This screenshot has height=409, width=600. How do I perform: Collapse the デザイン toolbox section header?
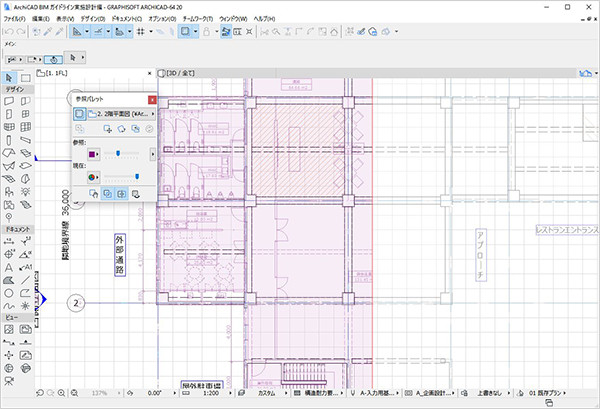pos(18,90)
